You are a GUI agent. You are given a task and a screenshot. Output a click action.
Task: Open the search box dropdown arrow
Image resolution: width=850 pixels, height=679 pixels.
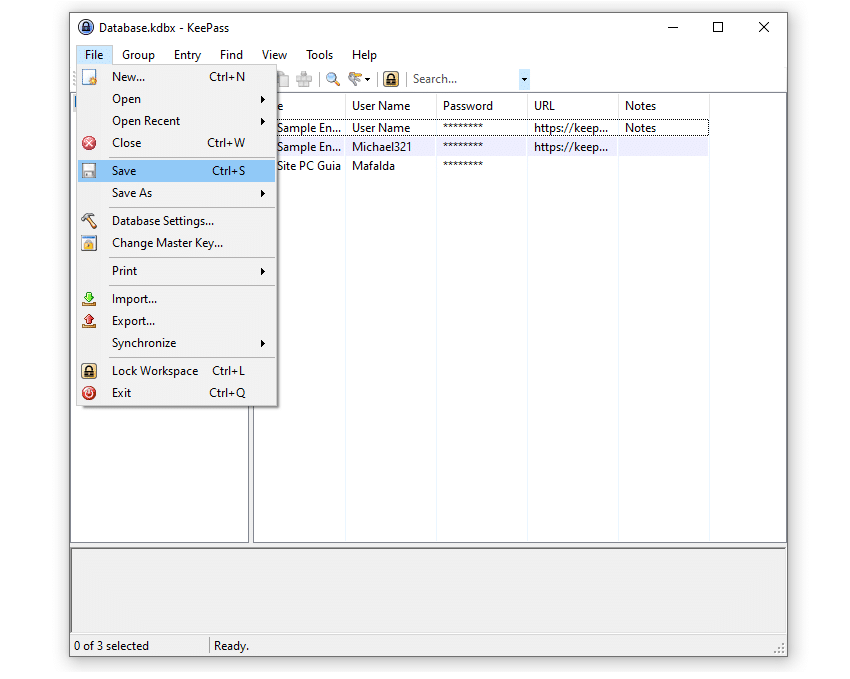pyautogui.click(x=524, y=79)
